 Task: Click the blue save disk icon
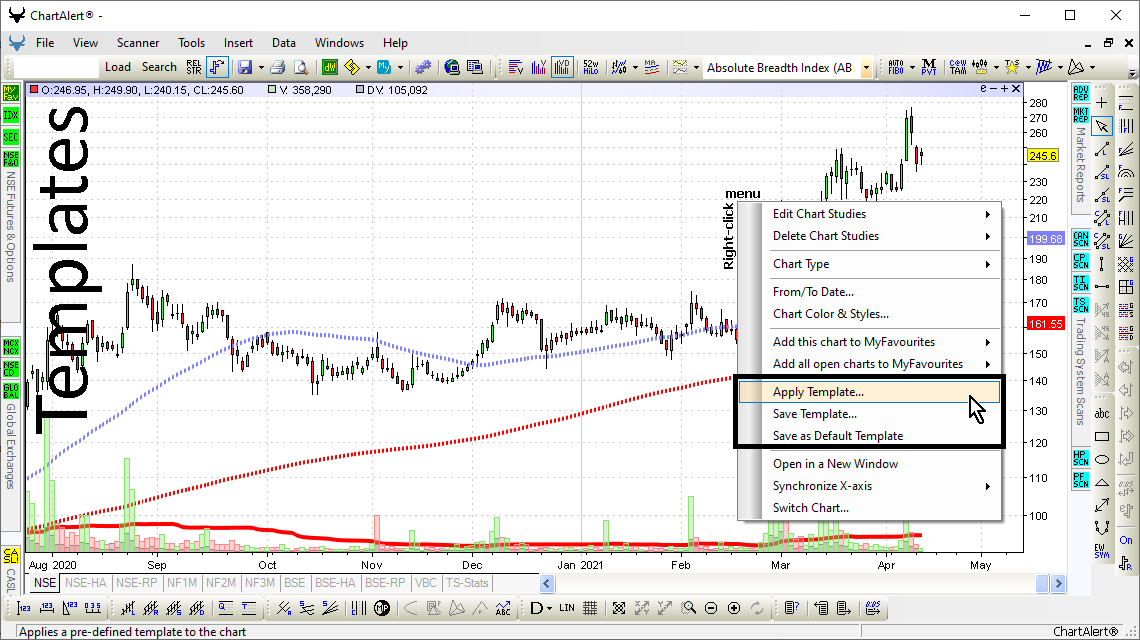pos(245,68)
